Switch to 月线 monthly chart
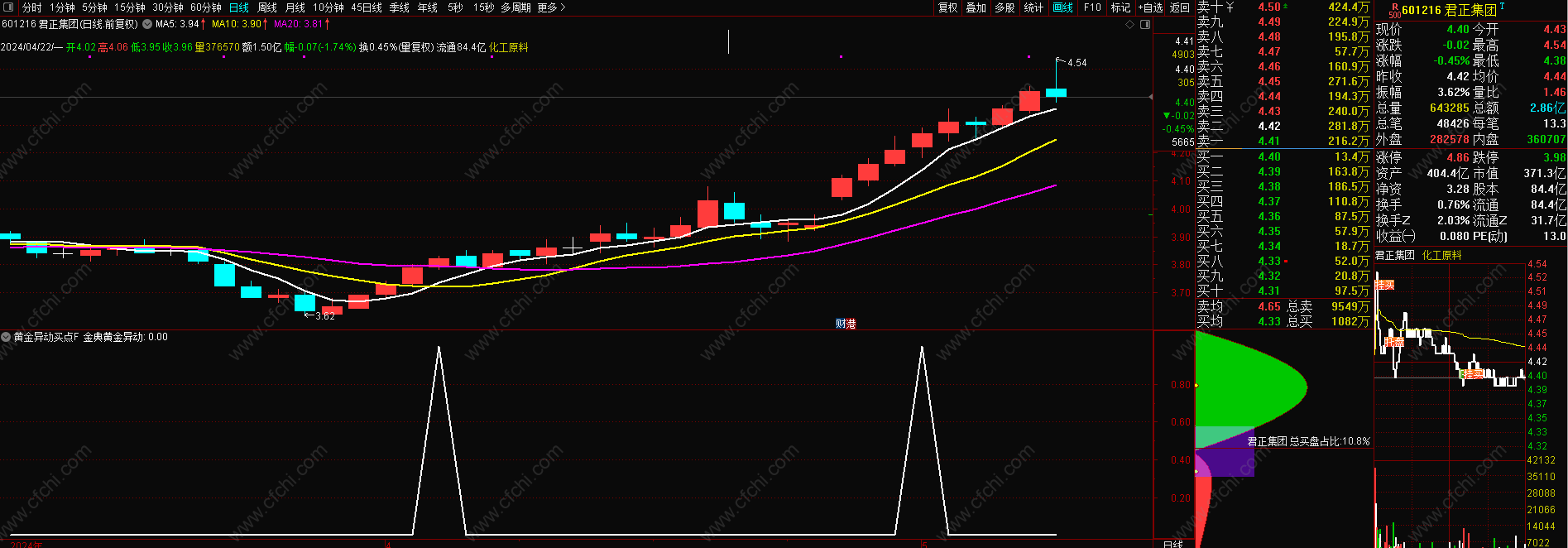The height and width of the screenshot is (548, 1568). tap(295, 7)
